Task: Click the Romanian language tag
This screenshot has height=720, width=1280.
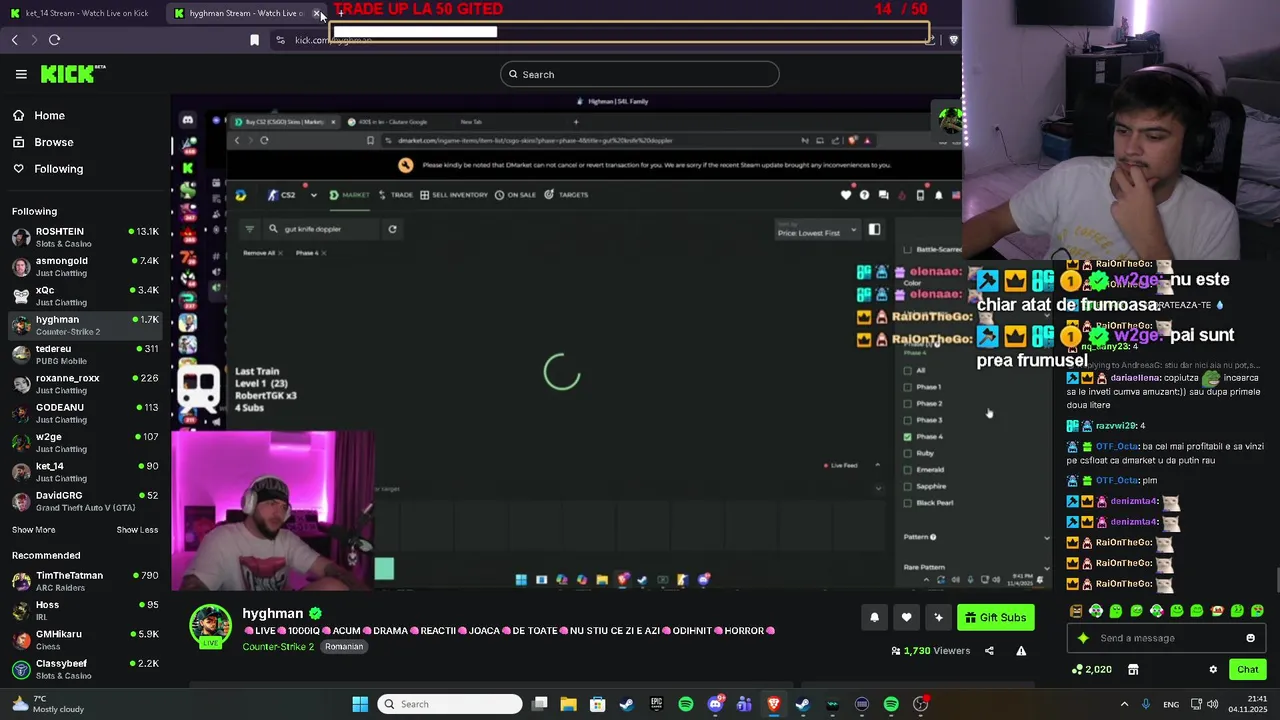Action: pyautogui.click(x=343, y=647)
